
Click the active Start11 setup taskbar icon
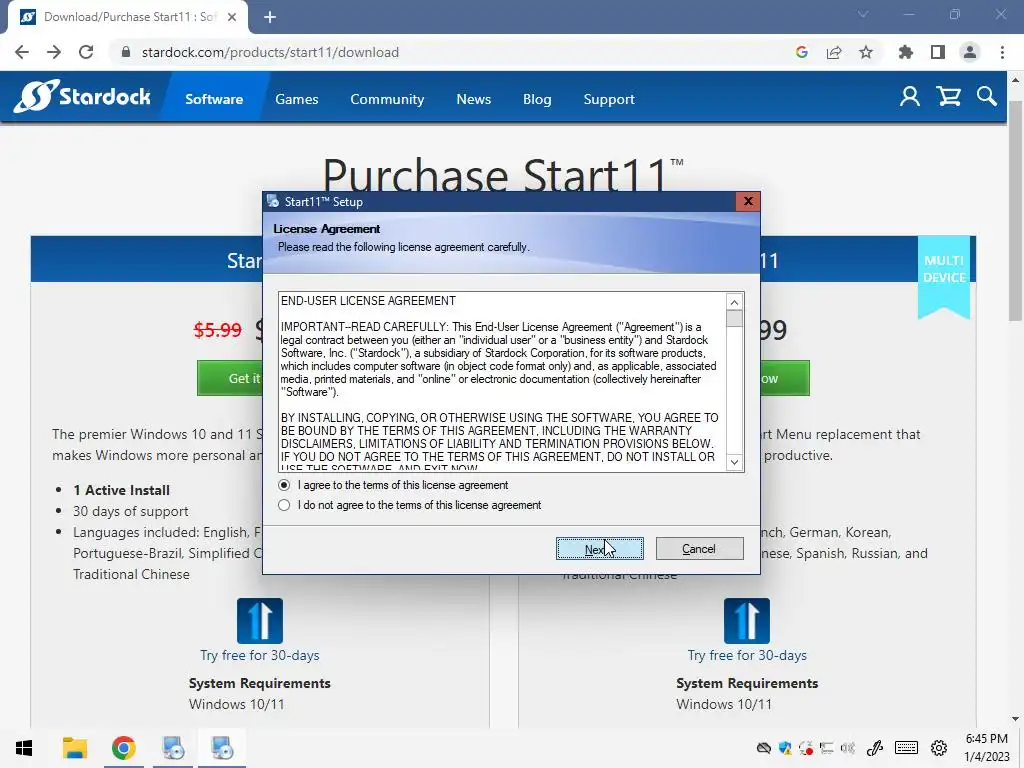222,748
